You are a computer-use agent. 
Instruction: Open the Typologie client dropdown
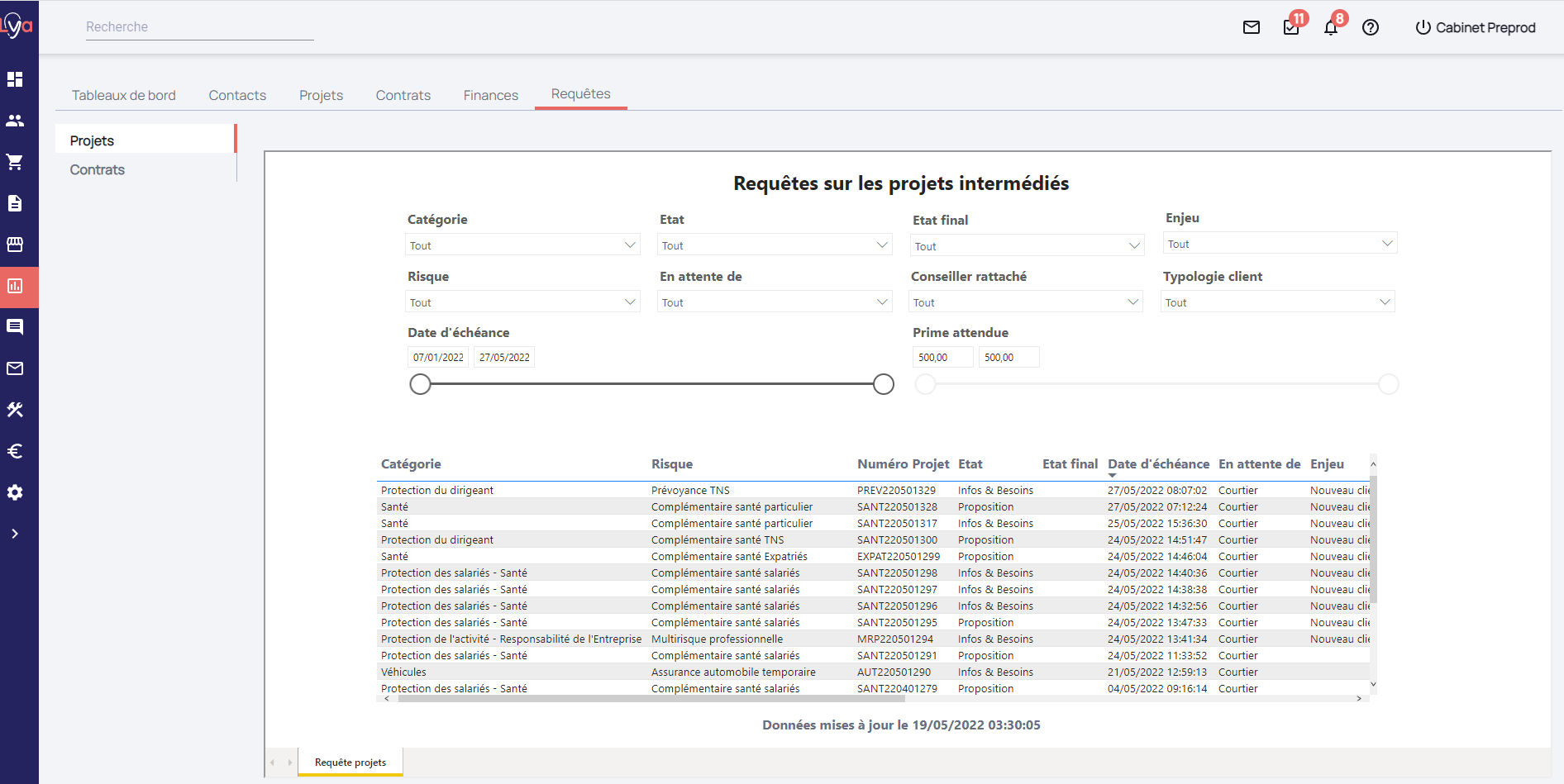click(x=1277, y=302)
